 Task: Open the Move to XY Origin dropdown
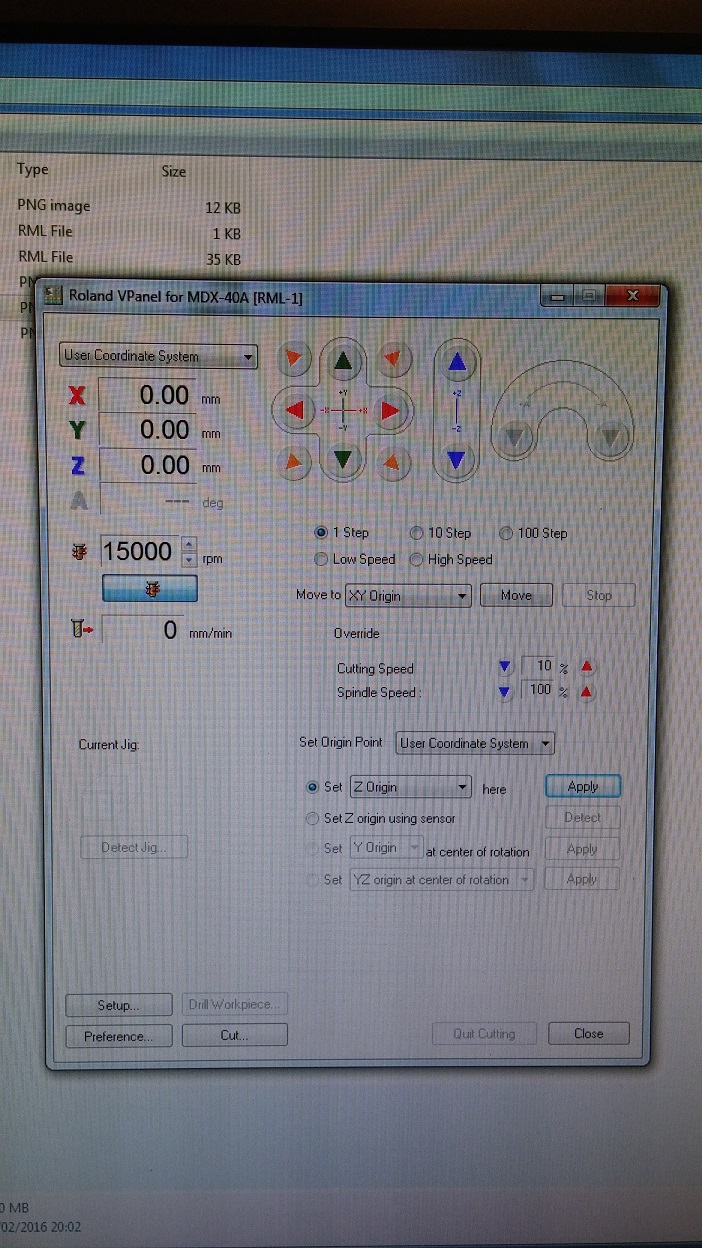(x=408, y=595)
